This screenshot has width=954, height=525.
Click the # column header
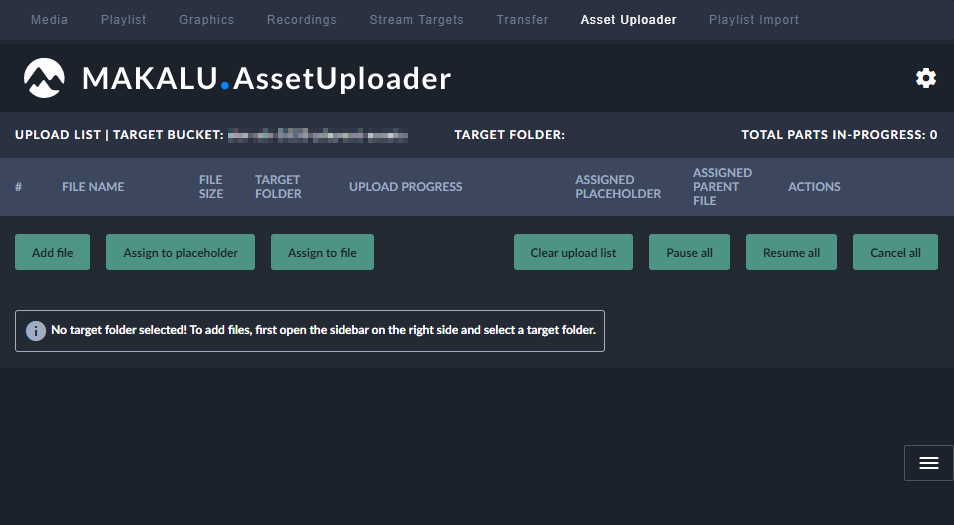tap(18, 187)
